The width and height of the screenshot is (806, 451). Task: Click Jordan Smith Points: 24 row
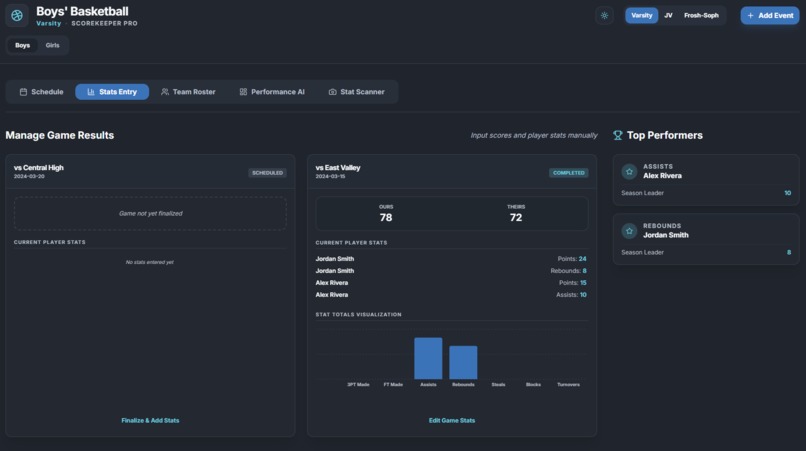451,259
